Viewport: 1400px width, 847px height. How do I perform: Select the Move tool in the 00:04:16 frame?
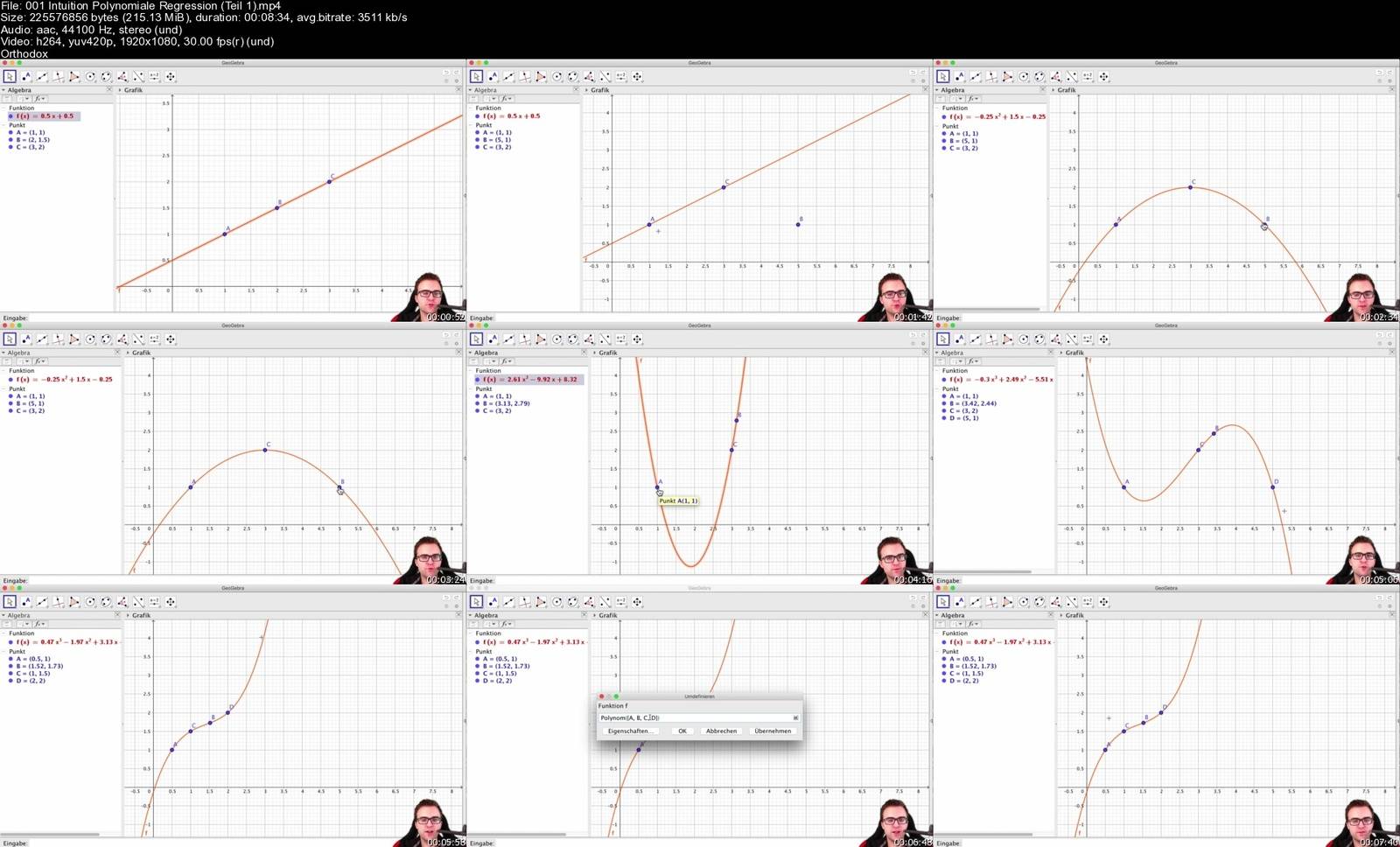pos(476,339)
